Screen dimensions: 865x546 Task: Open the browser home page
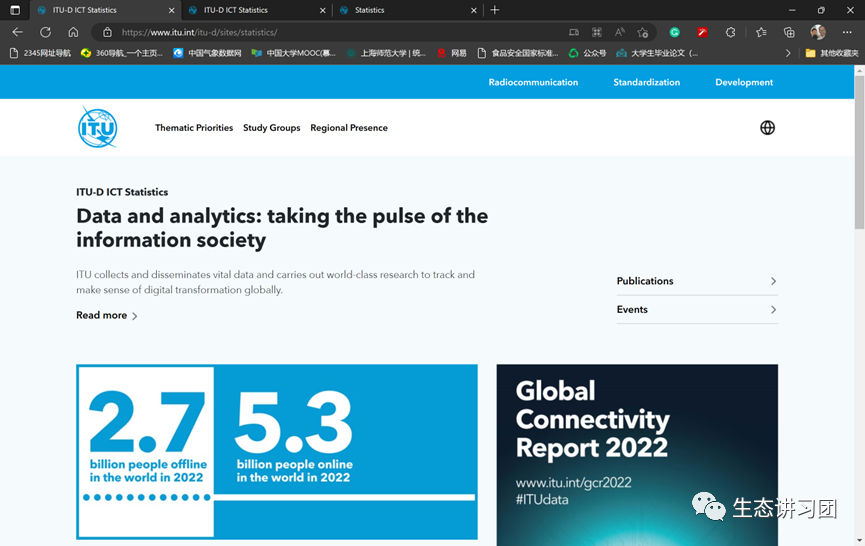(x=73, y=33)
